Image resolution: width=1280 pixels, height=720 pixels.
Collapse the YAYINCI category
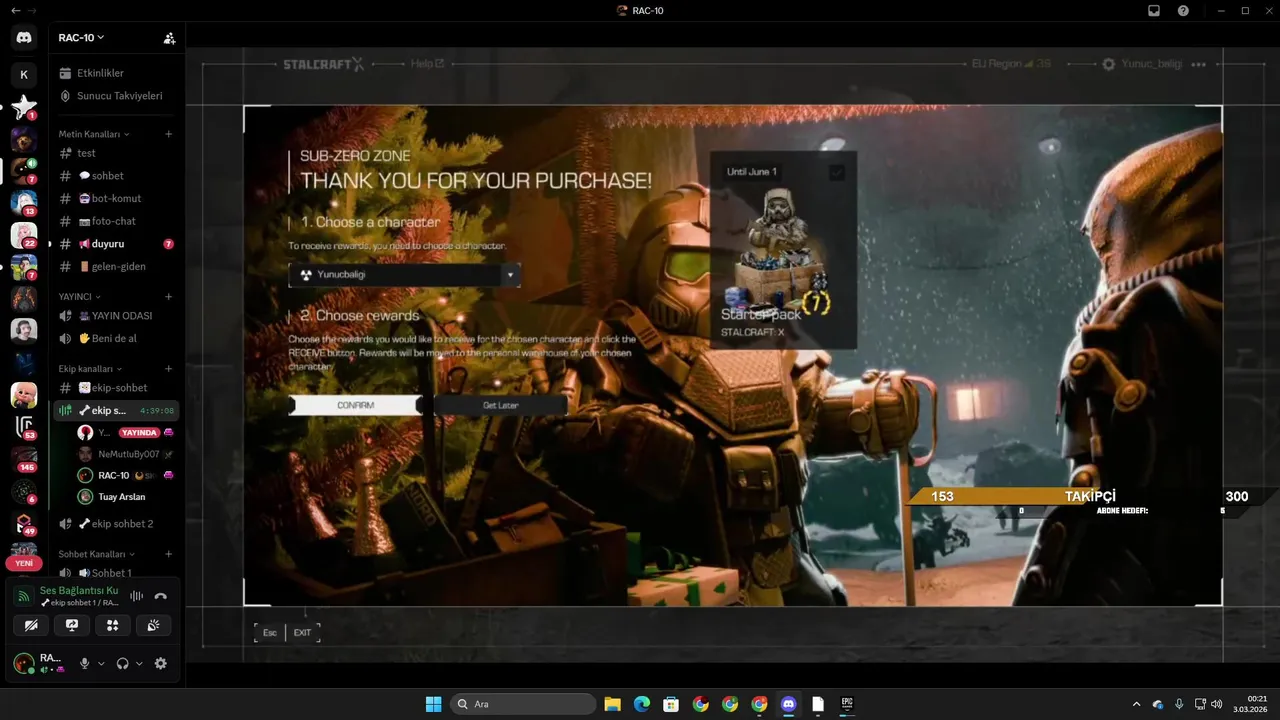(x=80, y=297)
